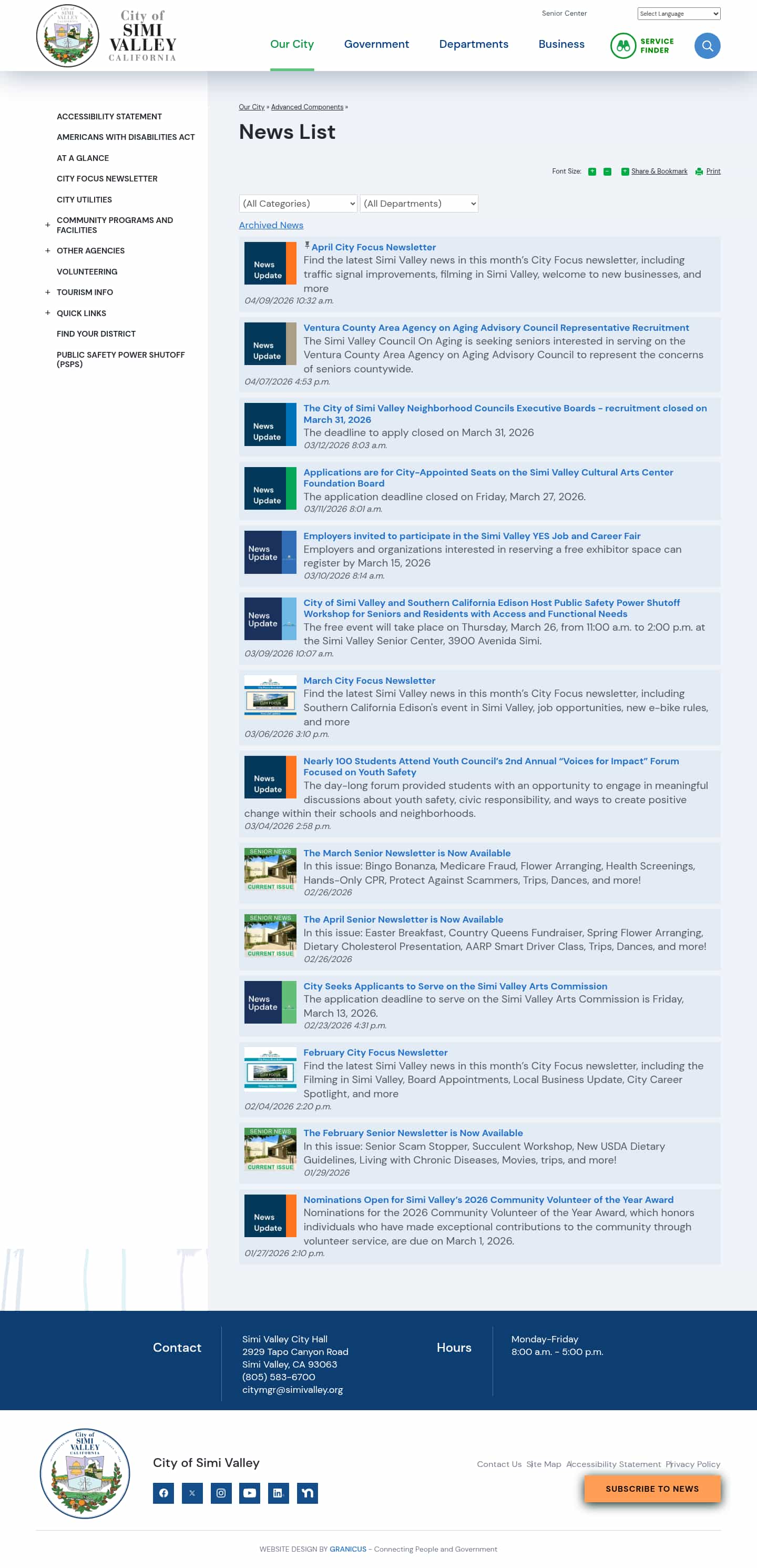This screenshot has width=757, height=1568.
Task: Click the News Update thumbnail for April City Focus
Action: 270,263
